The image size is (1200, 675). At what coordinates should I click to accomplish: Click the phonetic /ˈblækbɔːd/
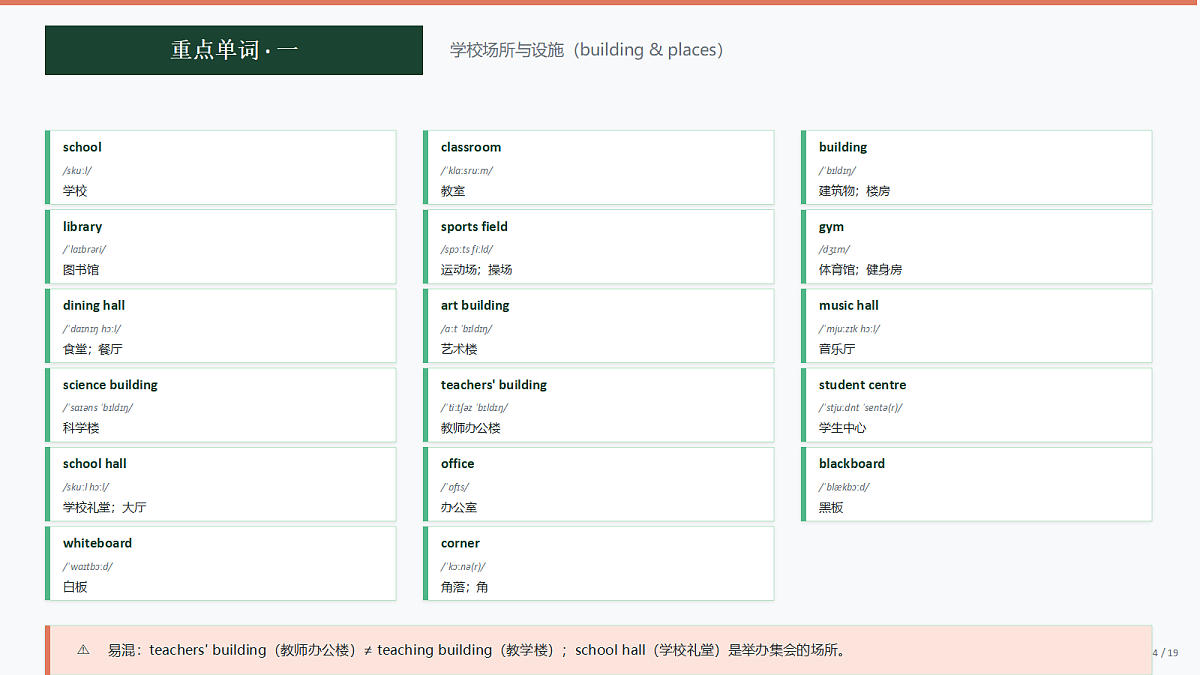[844, 487]
